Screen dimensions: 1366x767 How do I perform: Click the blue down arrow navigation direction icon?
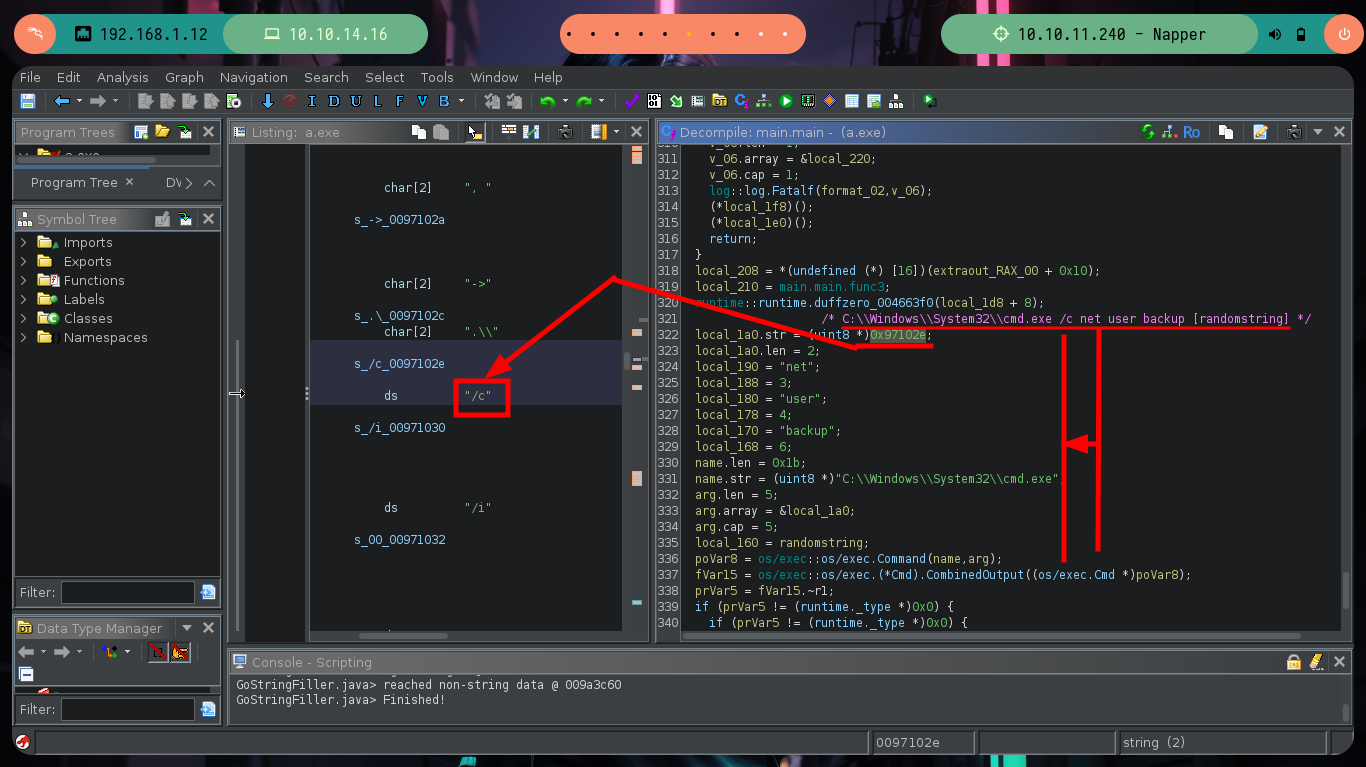pos(267,101)
